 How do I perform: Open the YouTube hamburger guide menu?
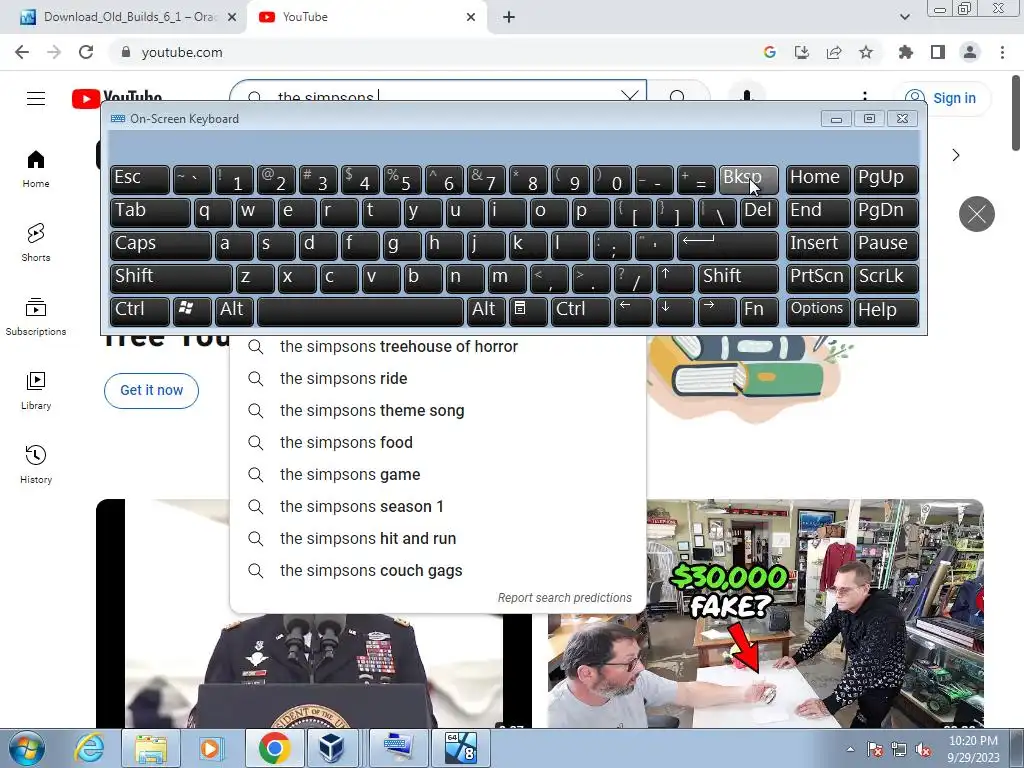click(36, 98)
